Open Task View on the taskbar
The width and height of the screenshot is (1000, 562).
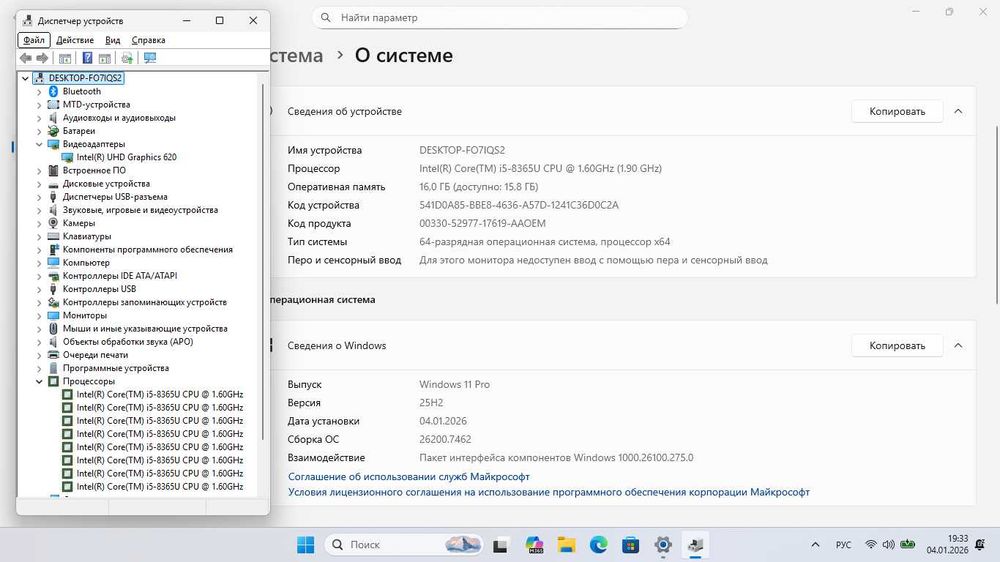point(500,545)
